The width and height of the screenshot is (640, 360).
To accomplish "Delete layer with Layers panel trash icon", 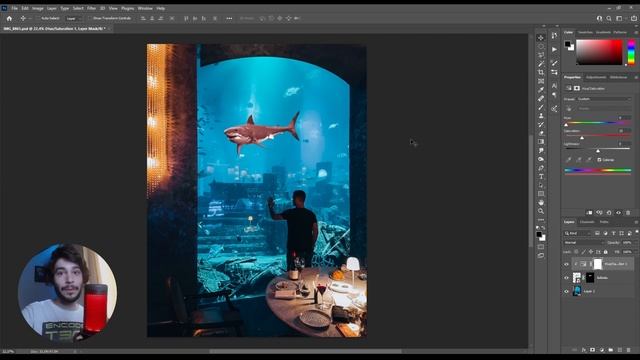I will (628, 350).
